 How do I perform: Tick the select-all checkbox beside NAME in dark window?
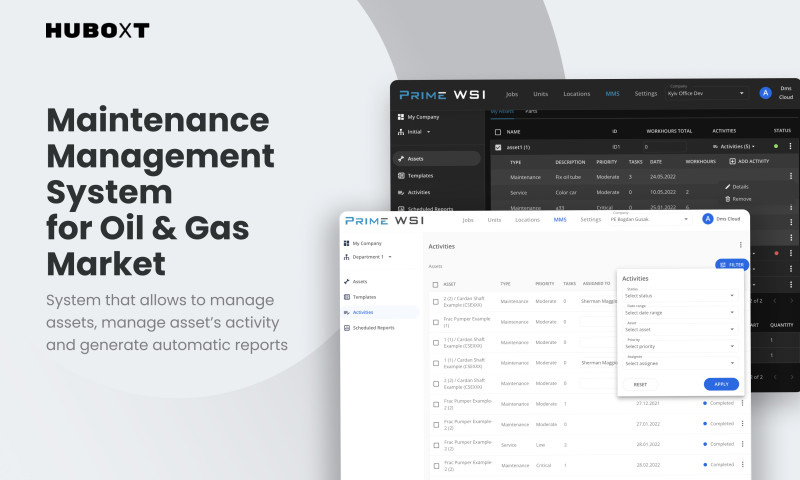pos(498,132)
